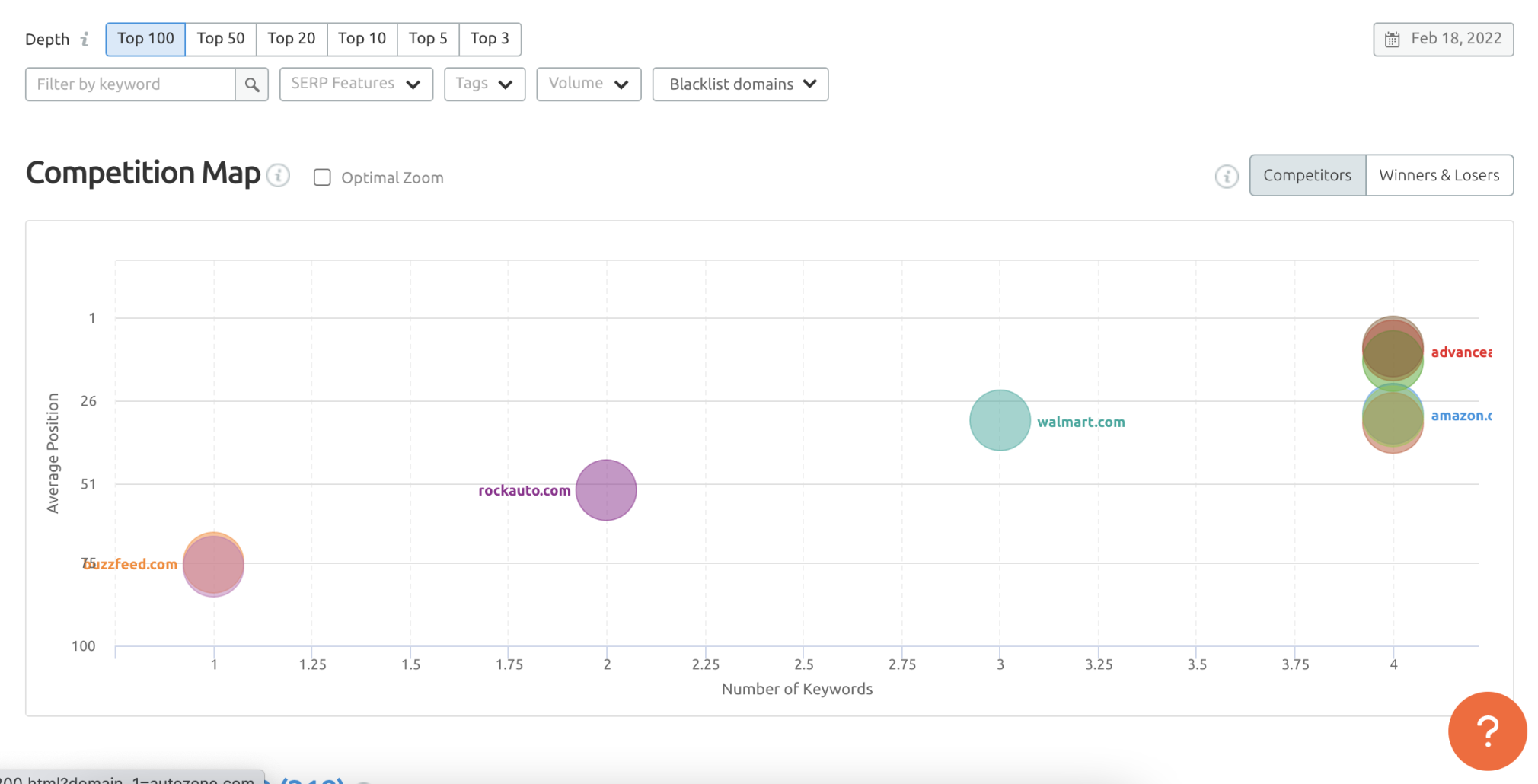Click the walmart.com bubble on the map

(x=1000, y=420)
